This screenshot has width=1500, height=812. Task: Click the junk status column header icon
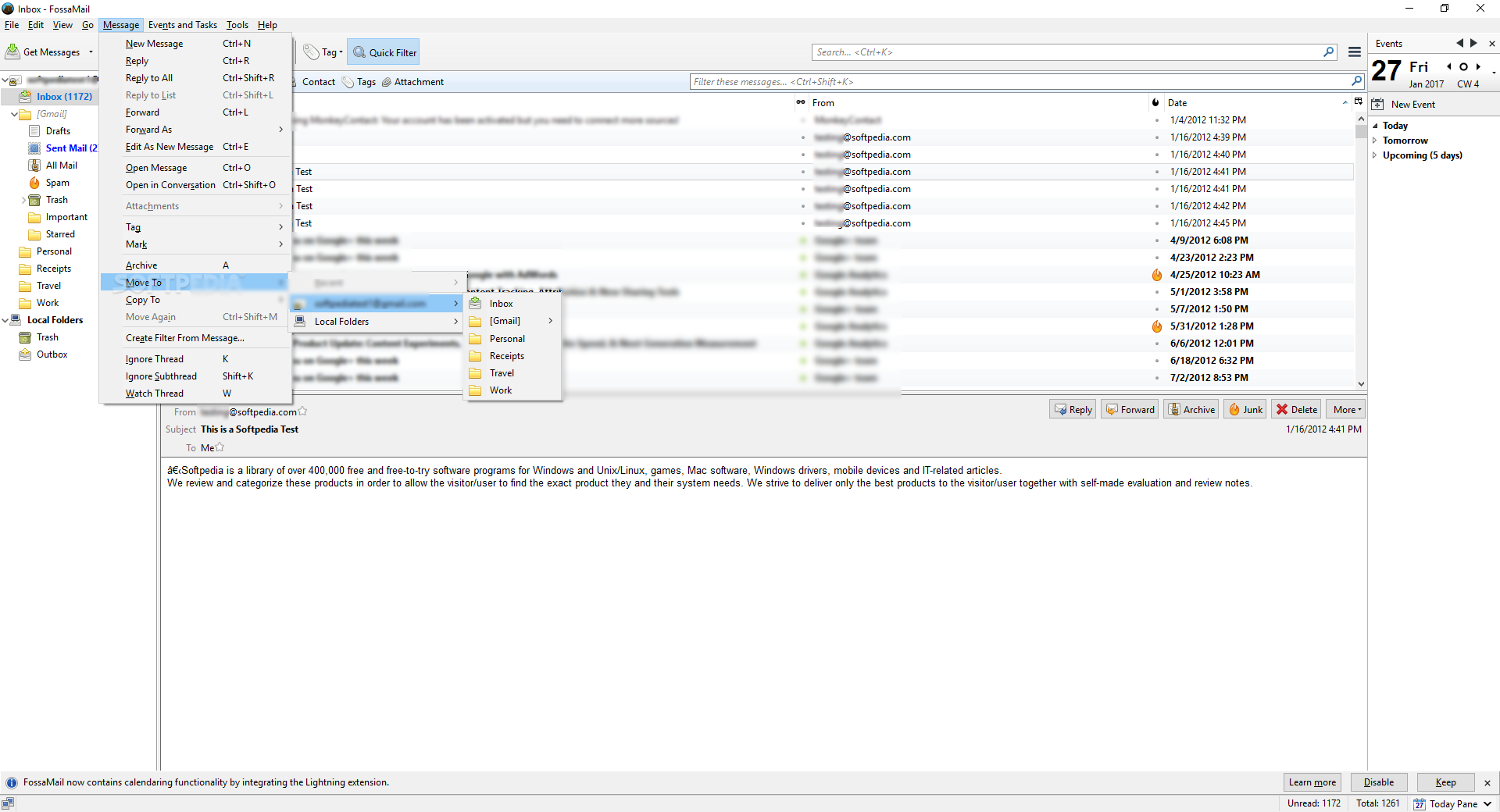1155,103
